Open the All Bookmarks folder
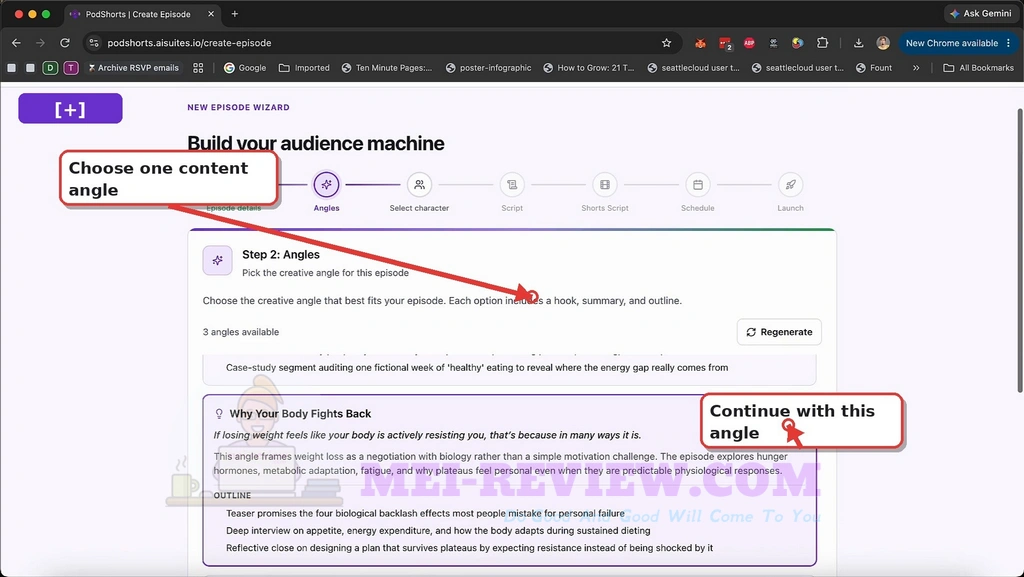The width and height of the screenshot is (1024, 577). [978, 68]
